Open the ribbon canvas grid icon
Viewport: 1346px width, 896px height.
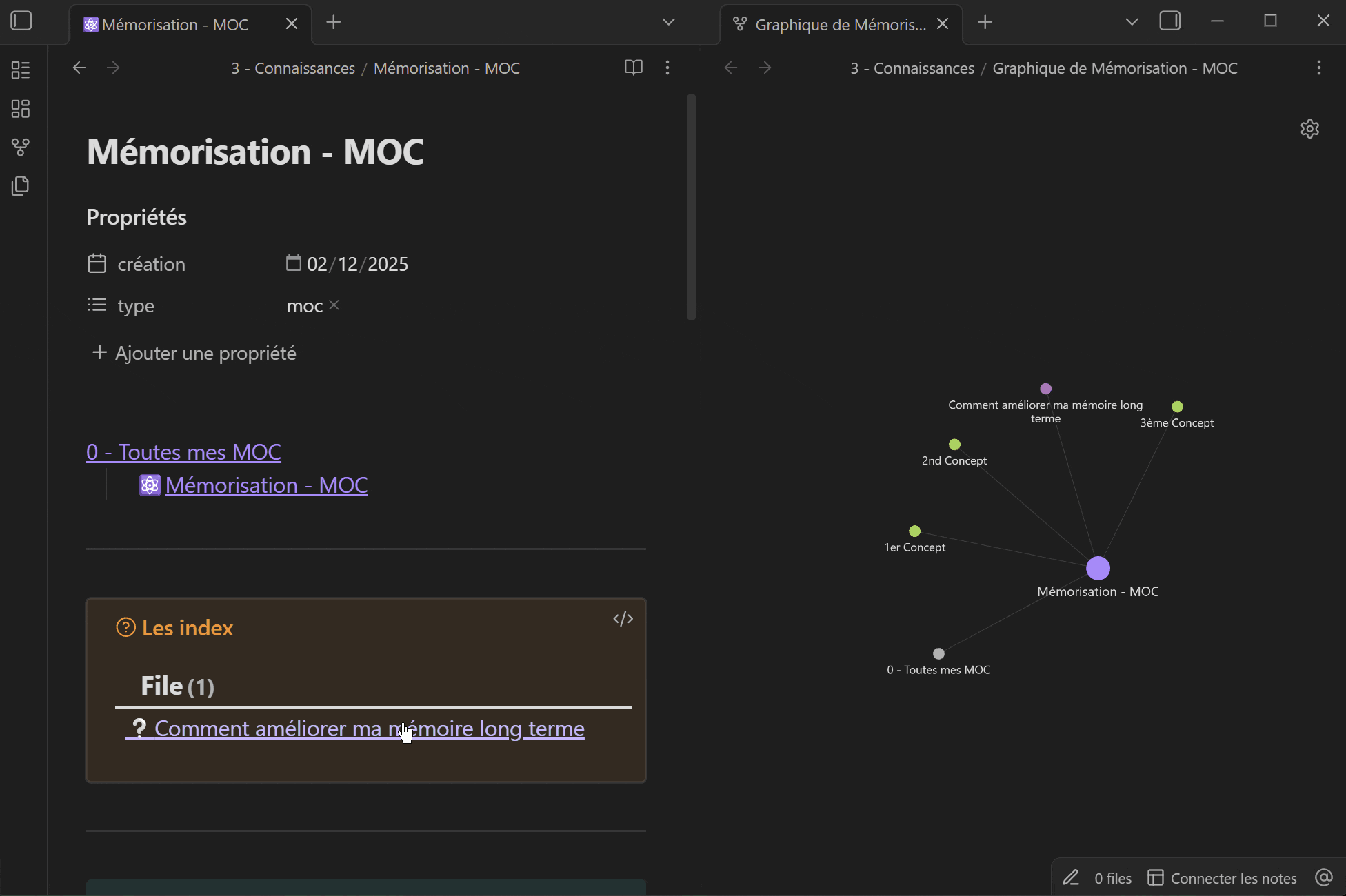21,108
